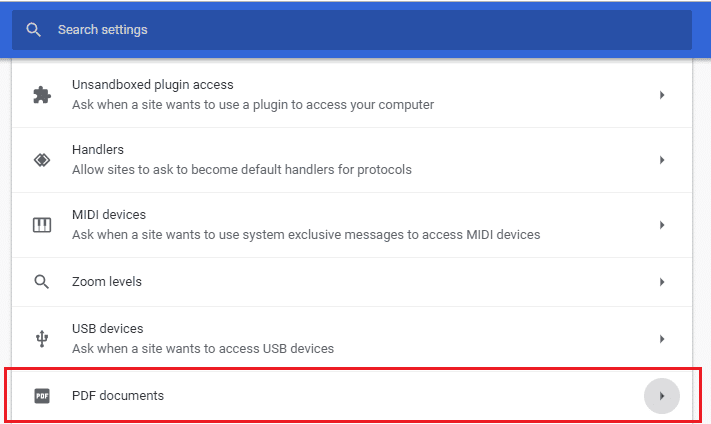Image resolution: width=711 pixels, height=424 pixels.
Task: Click the USB devices icon
Action: tap(42, 339)
